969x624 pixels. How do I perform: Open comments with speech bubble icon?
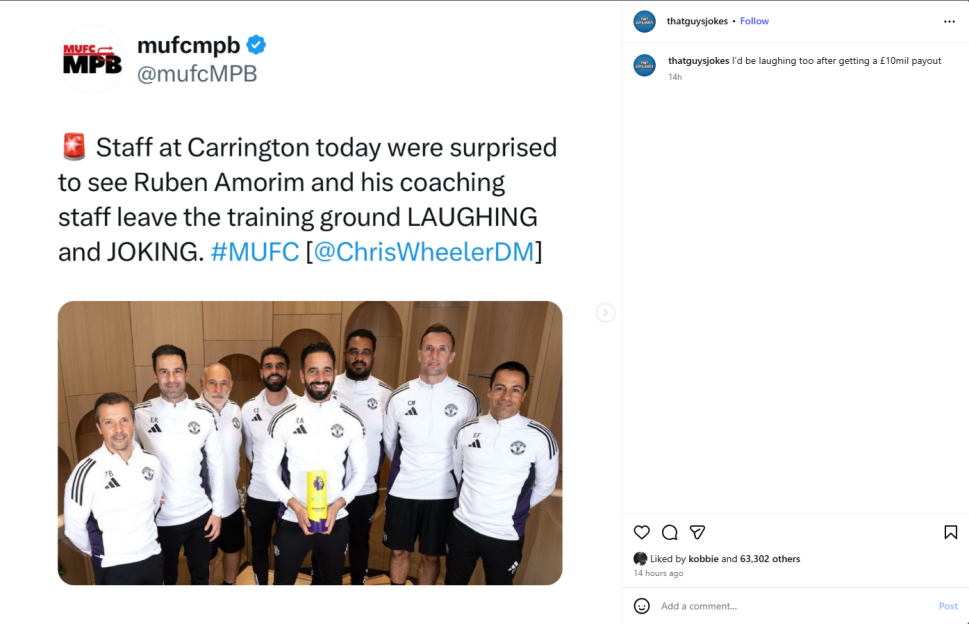[669, 532]
